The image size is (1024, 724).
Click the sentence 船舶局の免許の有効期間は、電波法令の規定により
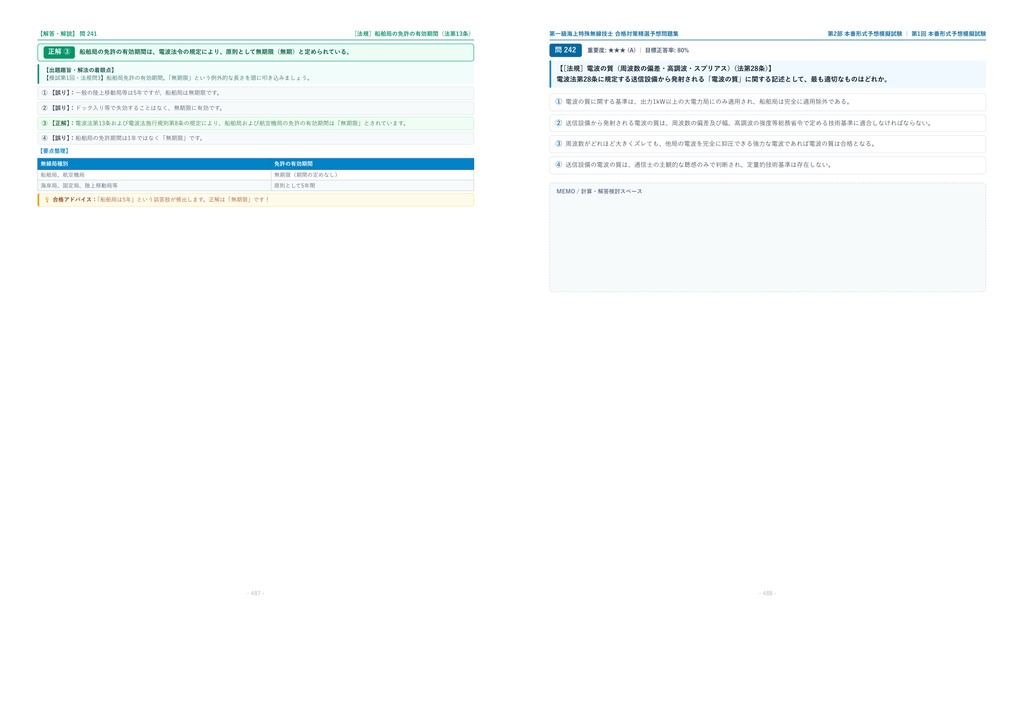pos(215,52)
